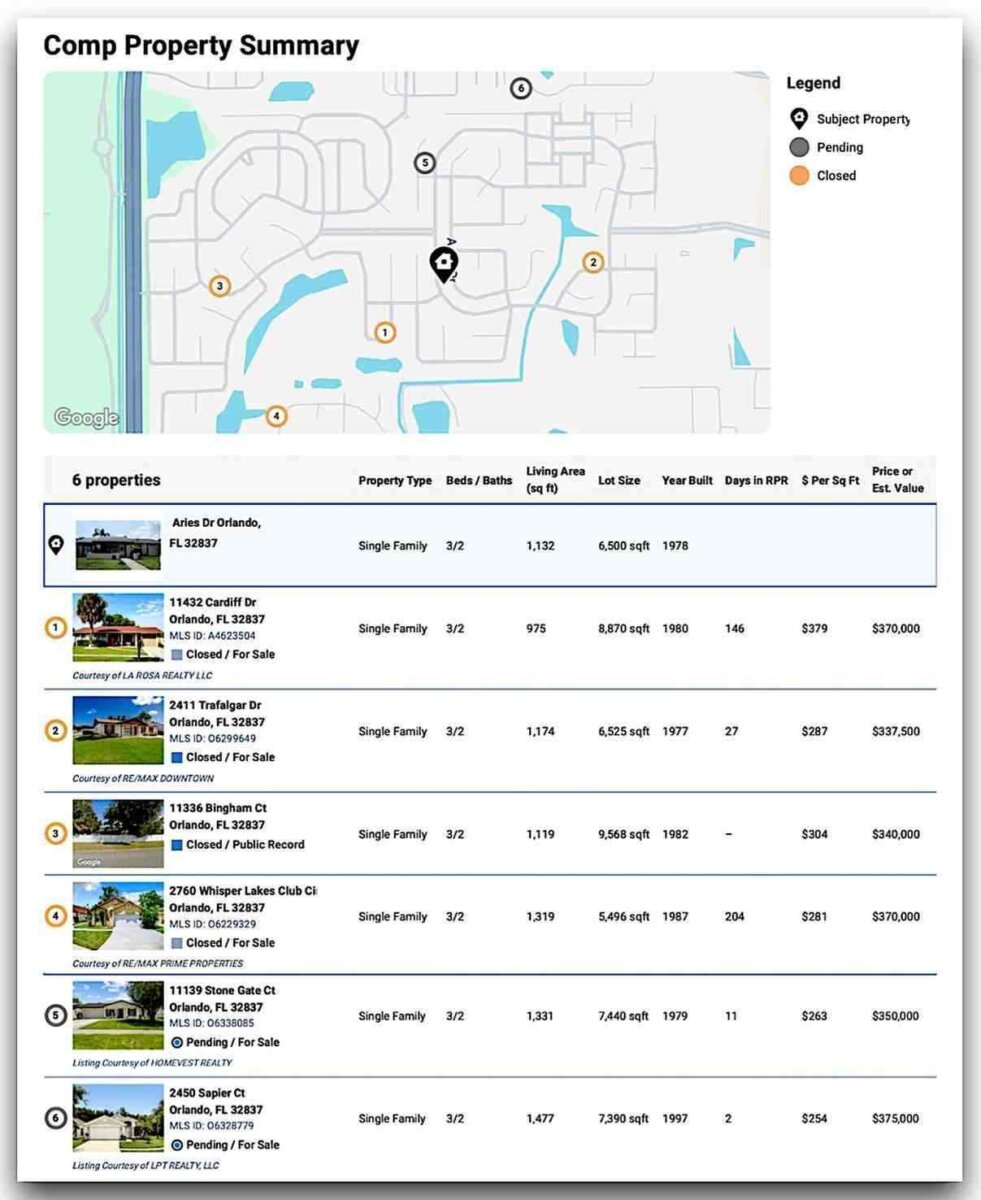Click the circled 5 badge beside 11139 Stone Gate Ct

tap(56, 1015)
